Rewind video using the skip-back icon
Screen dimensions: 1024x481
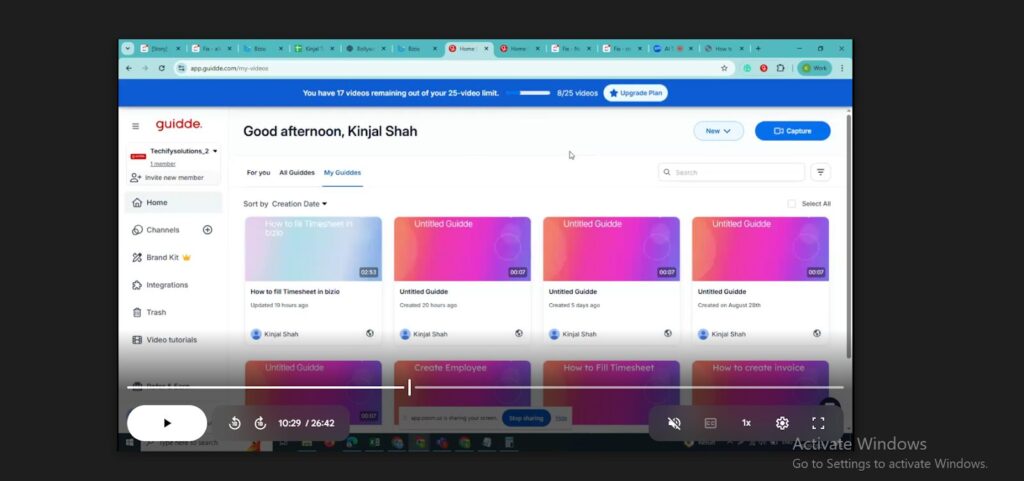point(234,423)
